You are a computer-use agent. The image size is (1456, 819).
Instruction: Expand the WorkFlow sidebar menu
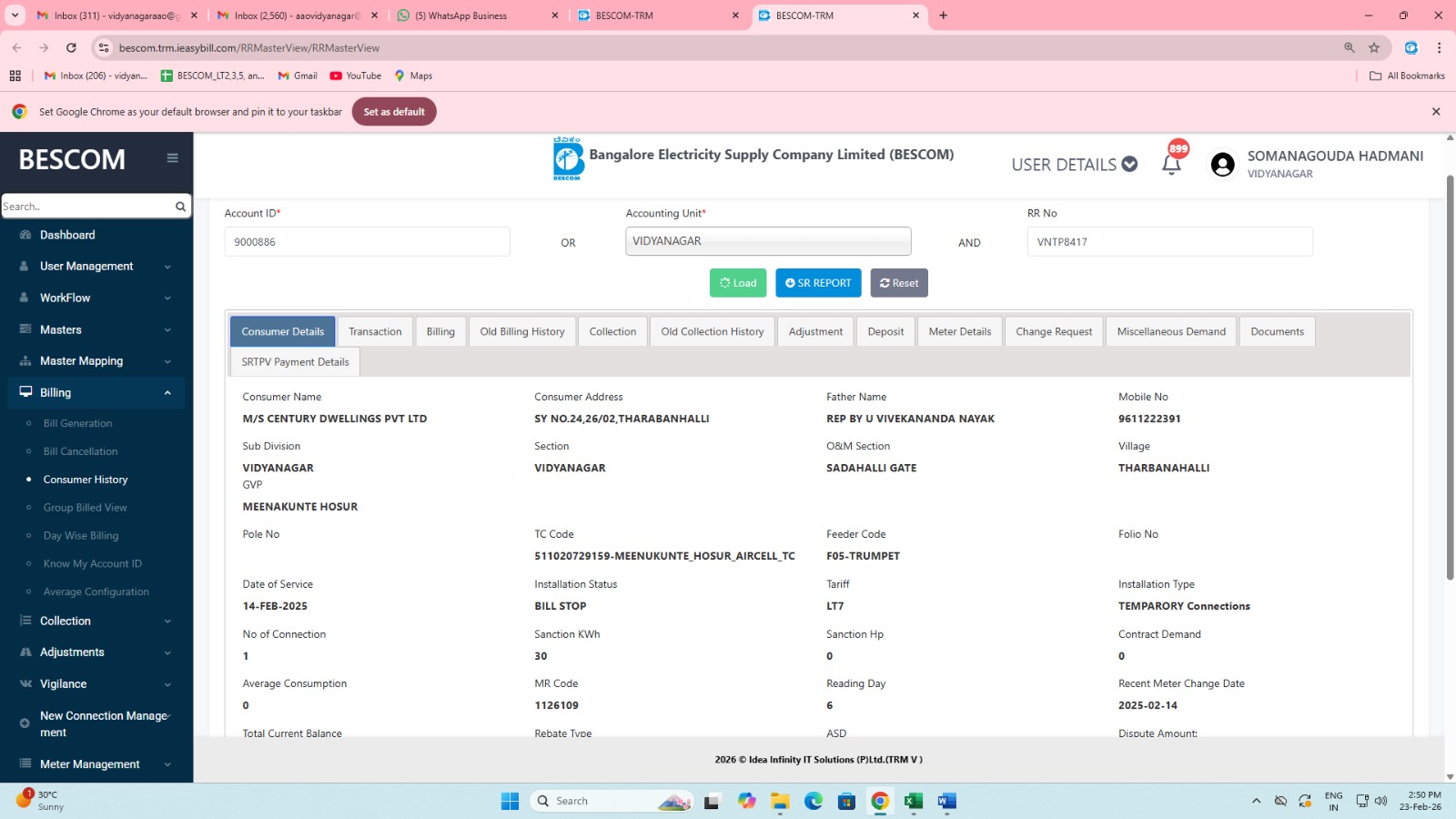pos(96,298)
